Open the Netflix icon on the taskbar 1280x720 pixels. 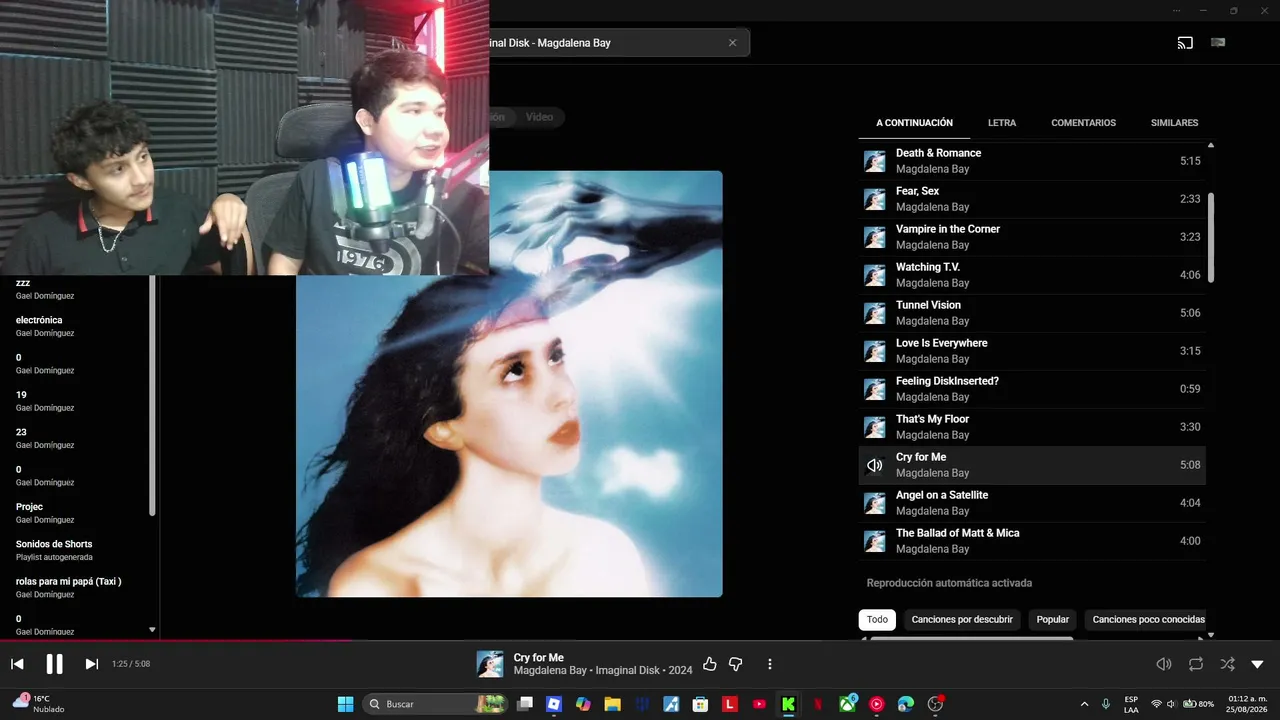(818, 704)
